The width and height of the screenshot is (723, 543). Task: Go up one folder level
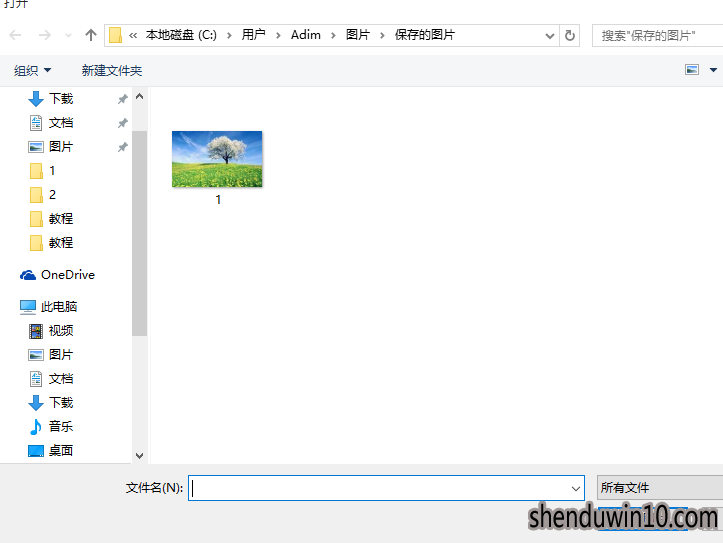click(x=91, y=35)
